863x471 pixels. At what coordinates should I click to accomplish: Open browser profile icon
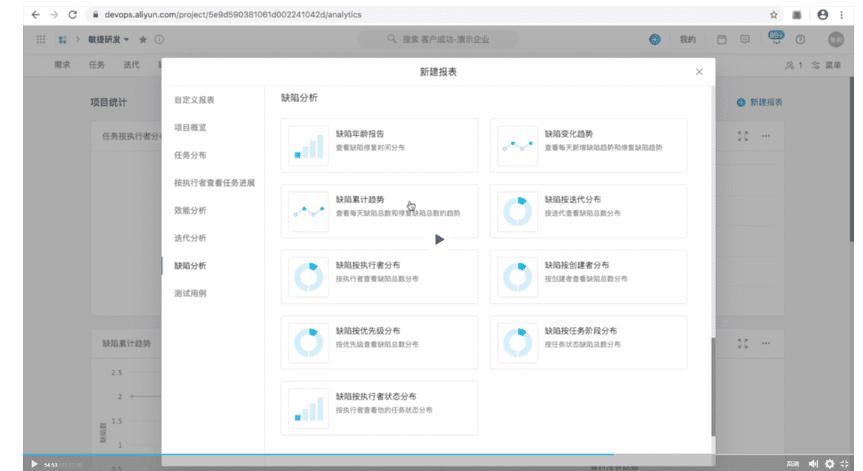tap(823, 15)
